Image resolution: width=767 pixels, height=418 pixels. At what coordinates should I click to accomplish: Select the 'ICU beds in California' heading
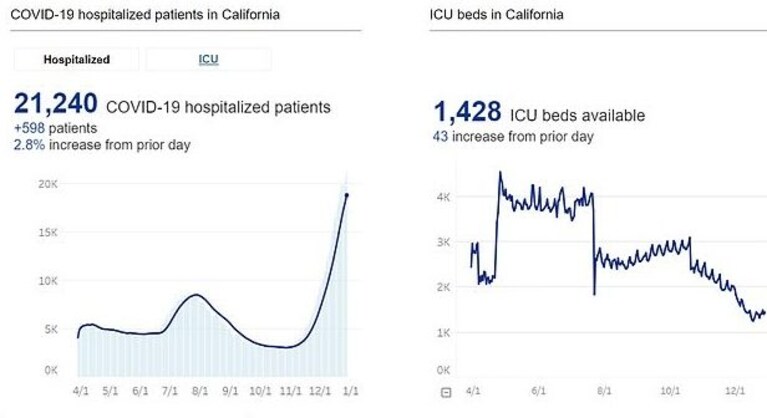(x=496, y=15)
